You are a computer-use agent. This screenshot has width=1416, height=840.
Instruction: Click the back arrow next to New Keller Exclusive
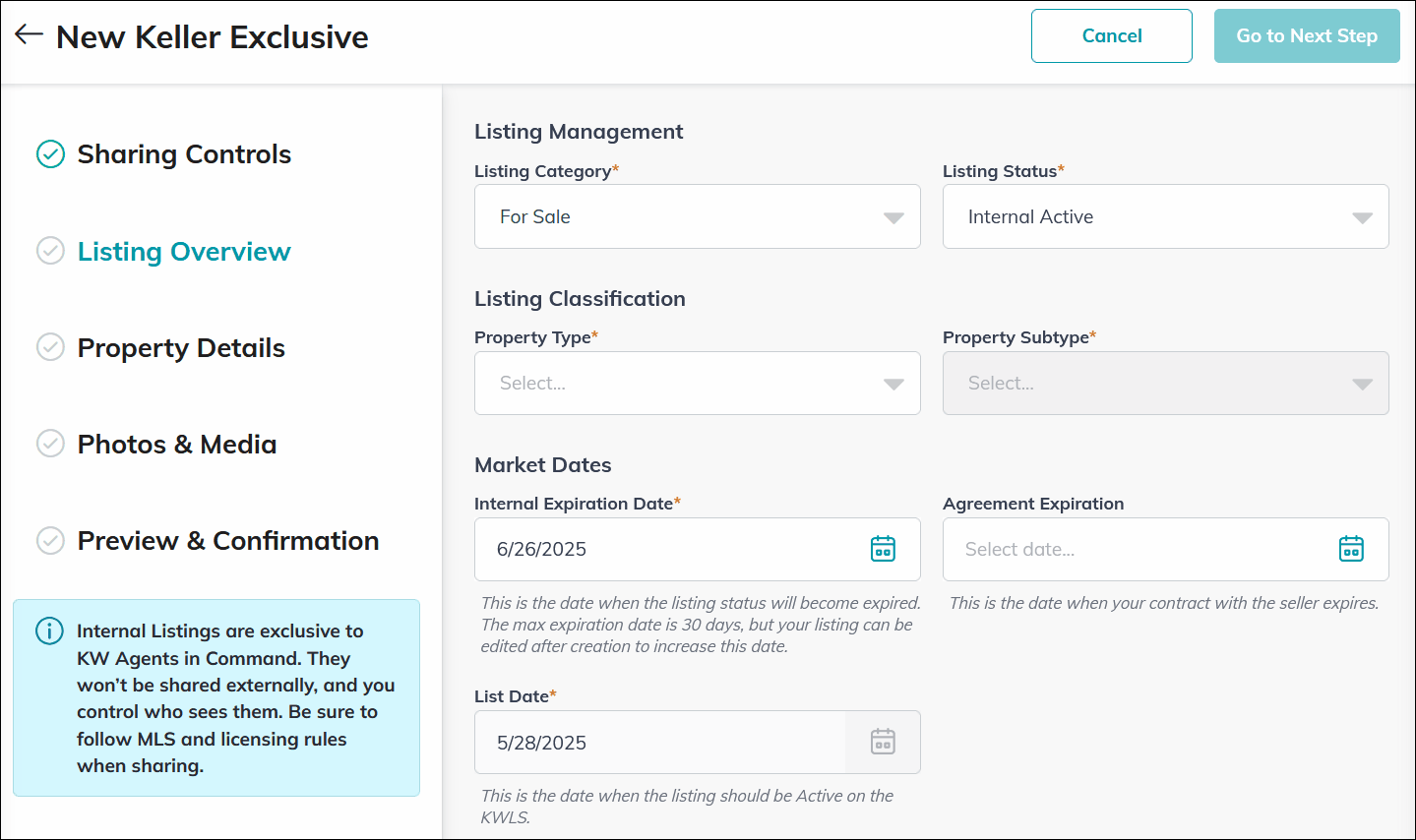29,34
